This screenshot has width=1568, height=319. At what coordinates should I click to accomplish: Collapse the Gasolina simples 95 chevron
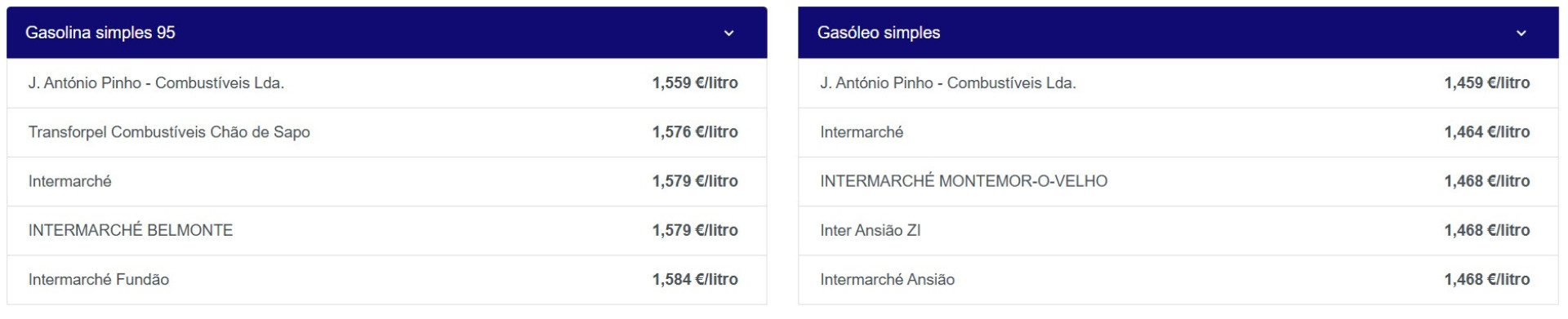(x=728, y=33)
